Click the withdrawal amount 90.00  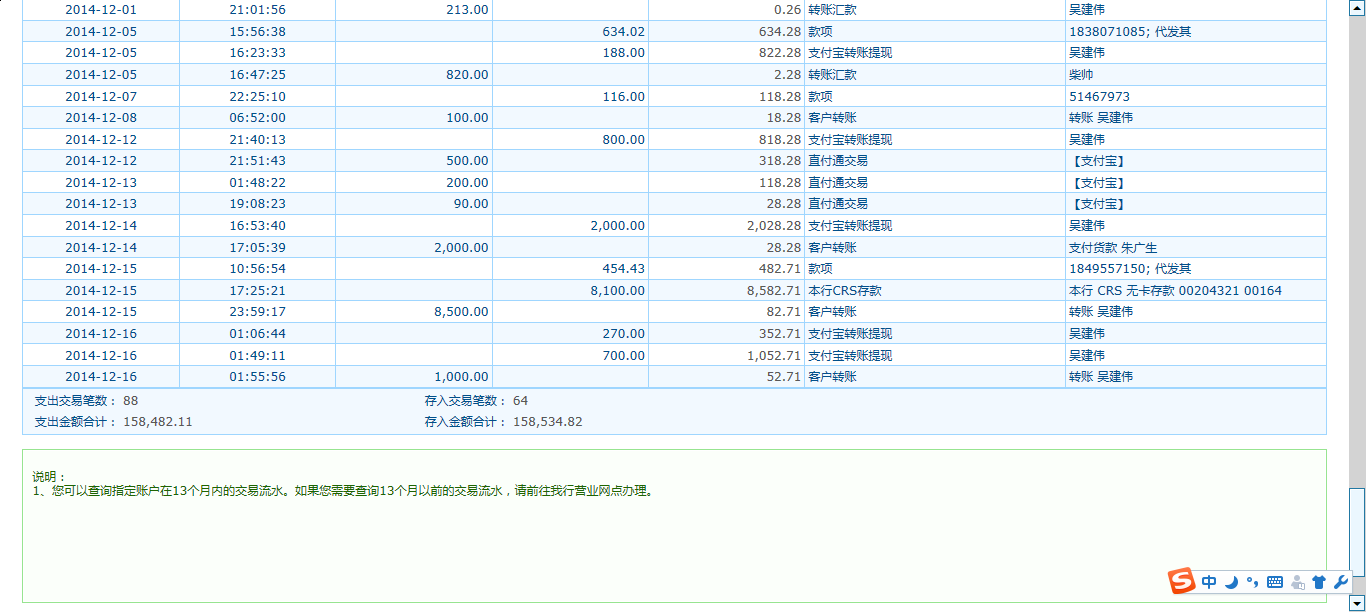471,204
